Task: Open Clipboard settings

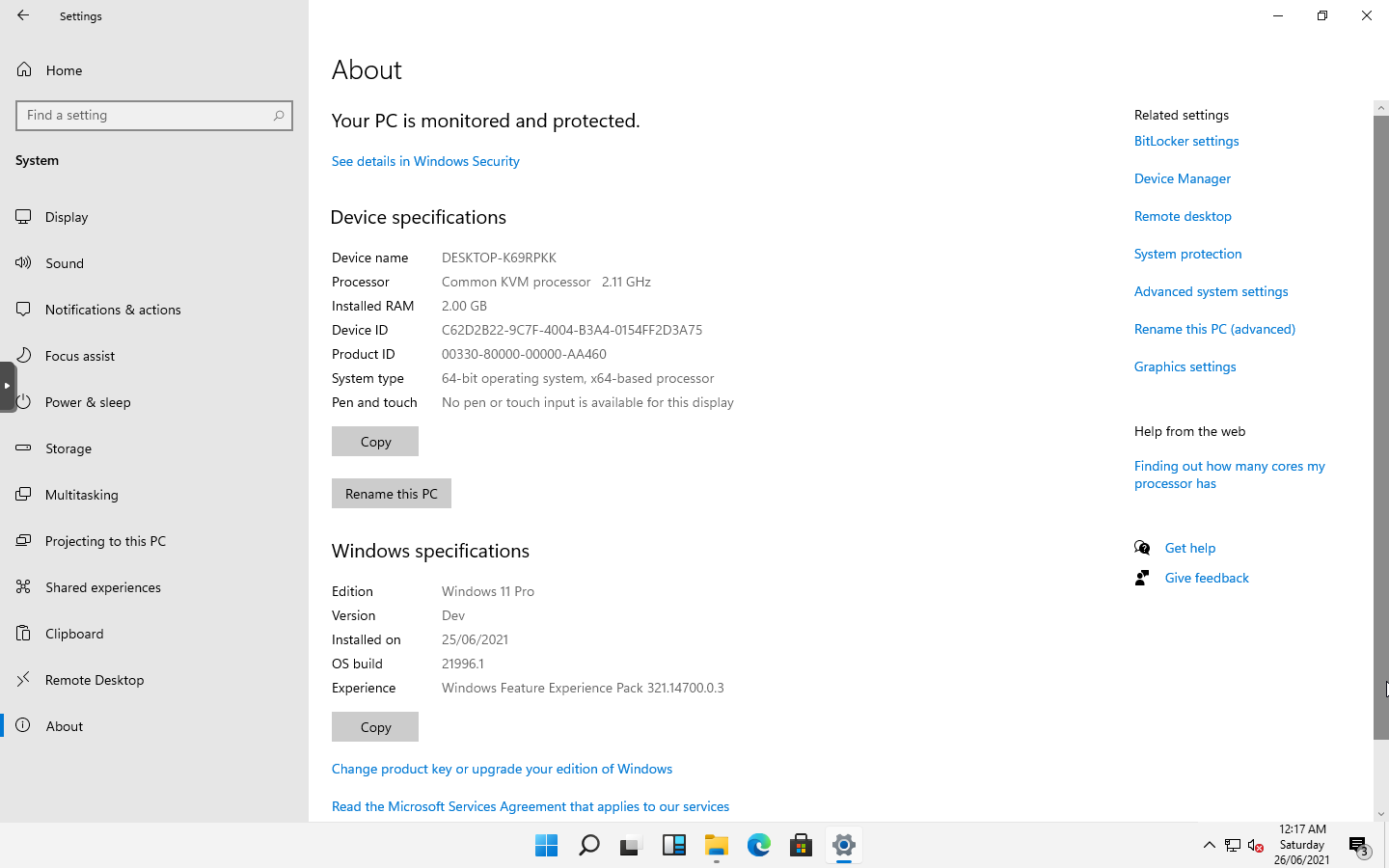Action: (x=154, y=634)
